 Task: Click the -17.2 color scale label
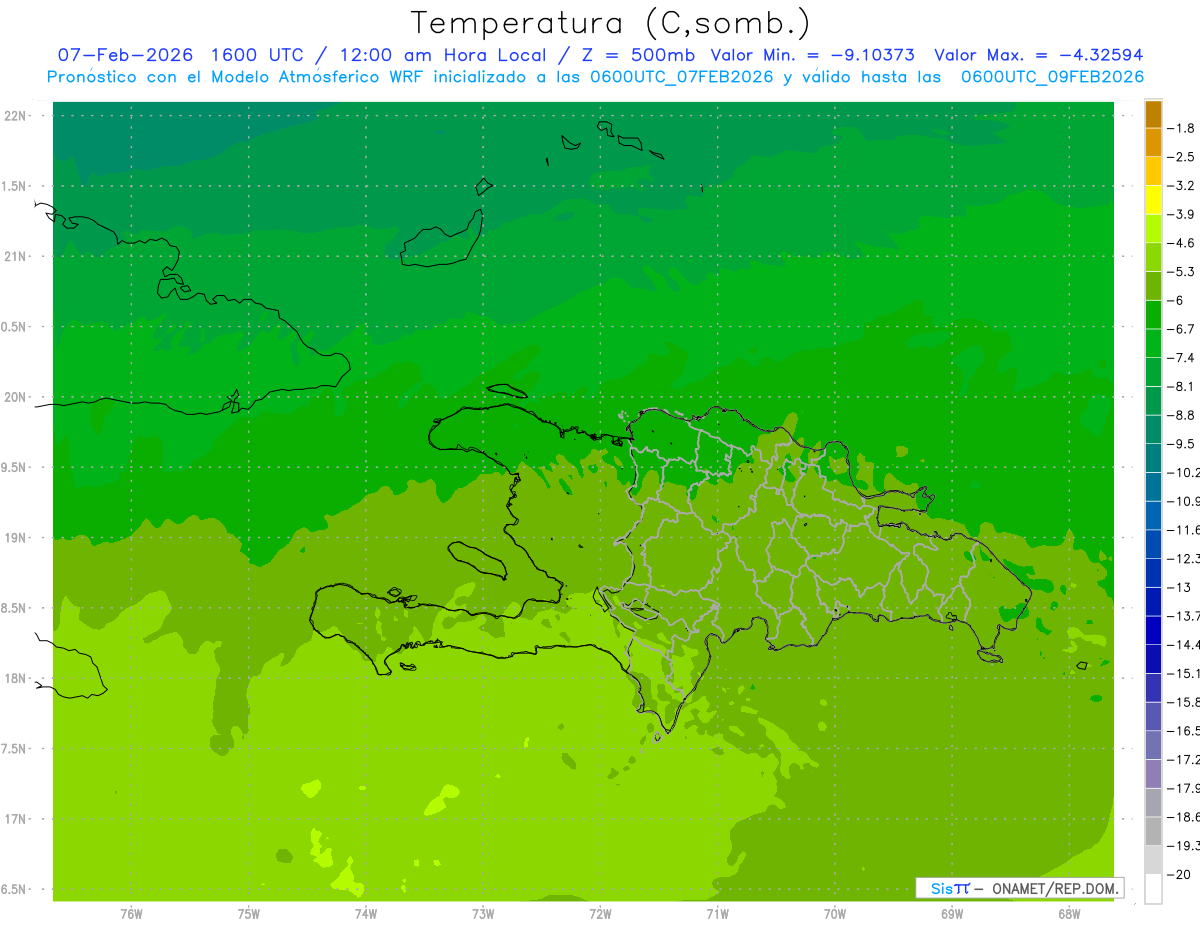coord(1182,760)
